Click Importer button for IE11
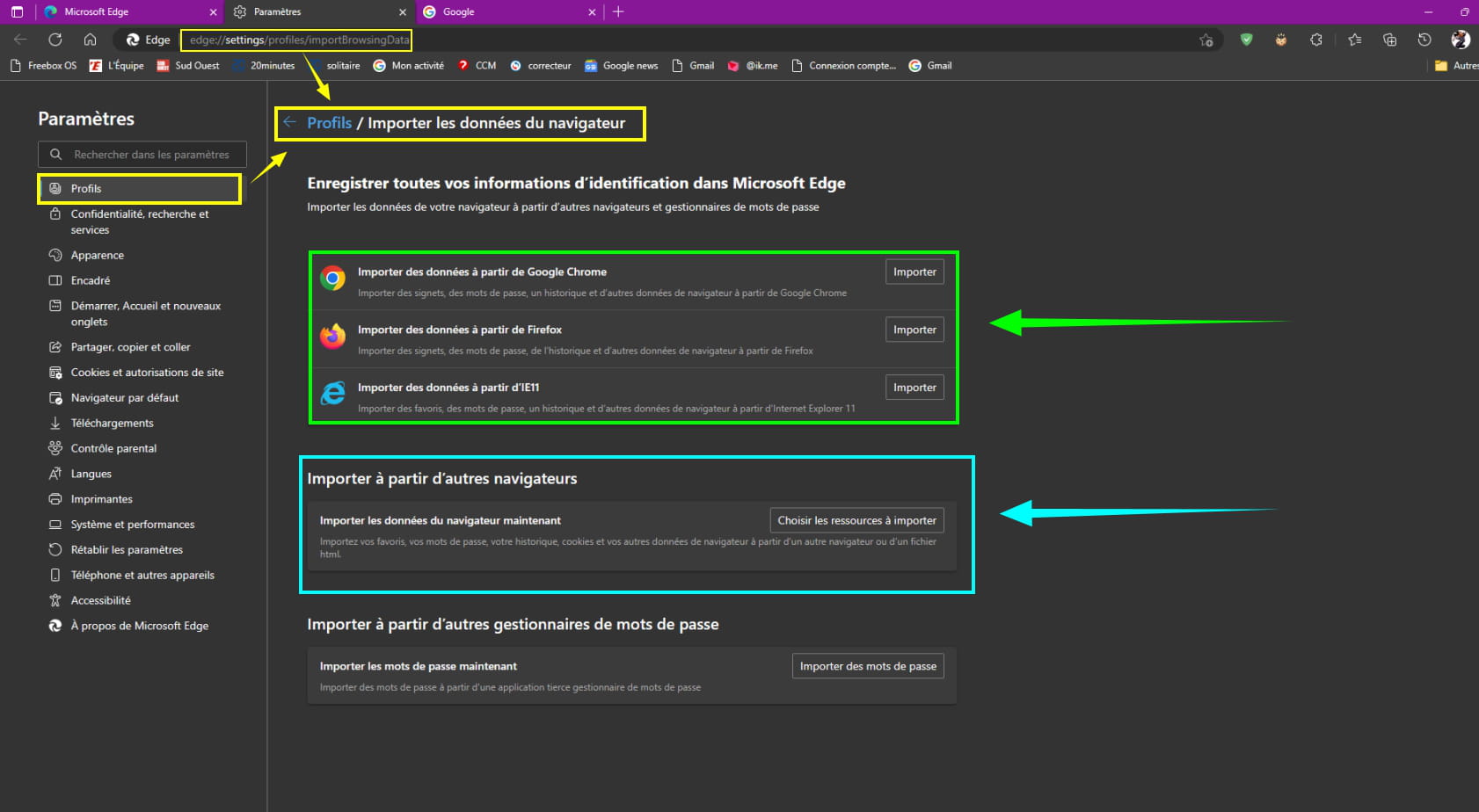The image size is (1479, 812). click(x=914, y=388)
